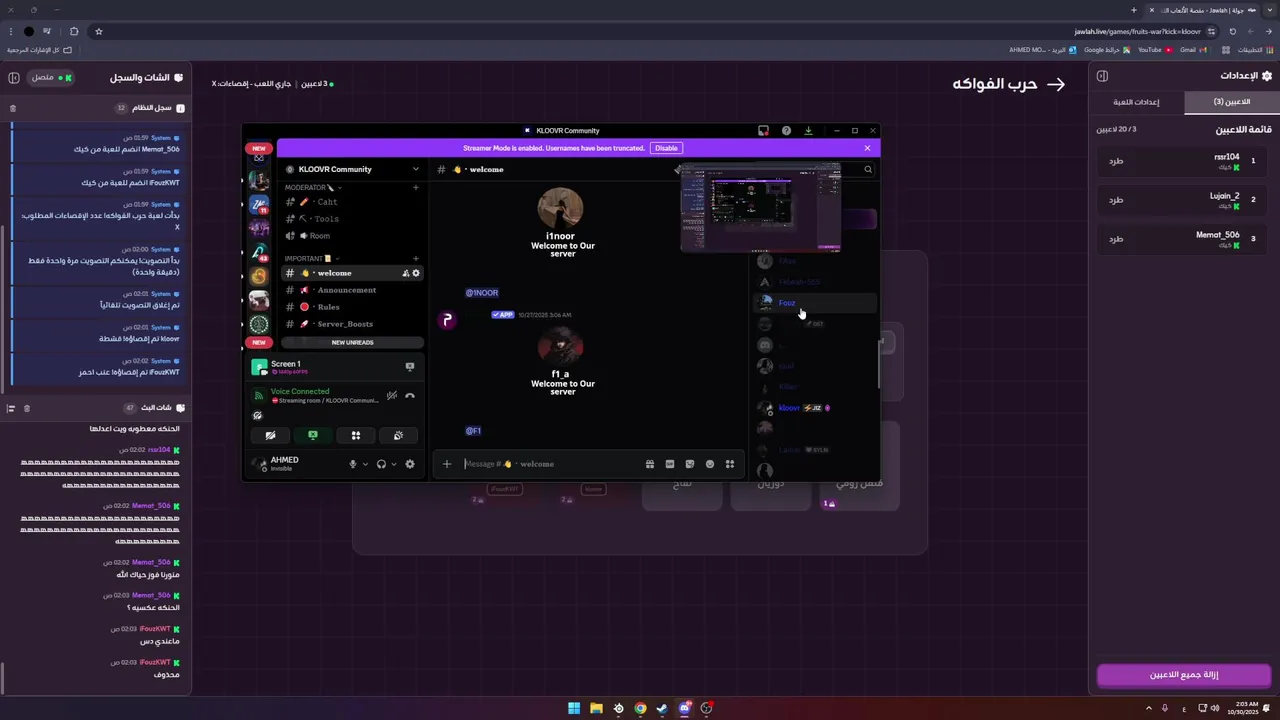Screen dimensions: 1280x720
Task: Open Discord User Settings gear
Action: click(x=410, y=464)
